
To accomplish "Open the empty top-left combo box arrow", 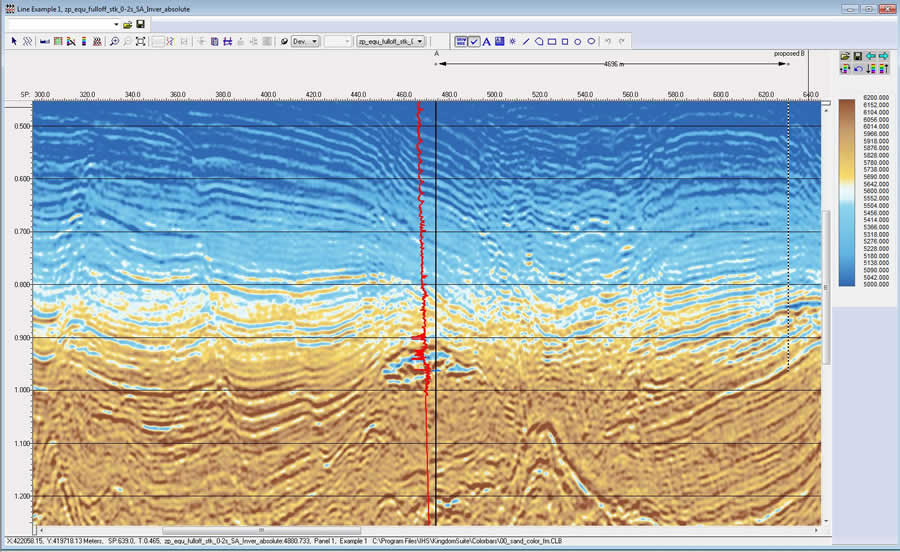I will click(116, 25).
